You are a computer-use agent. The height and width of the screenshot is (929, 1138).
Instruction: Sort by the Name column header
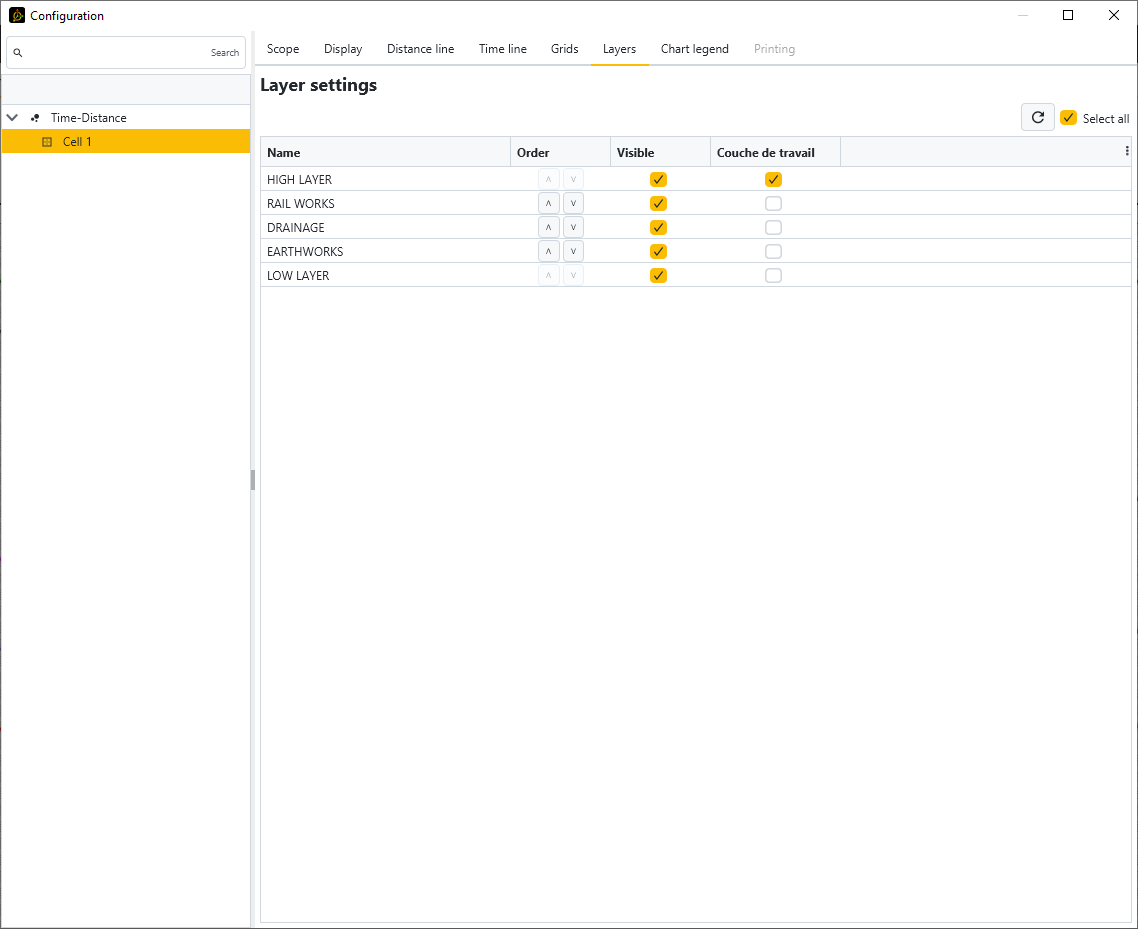click(x=284, y=153)
